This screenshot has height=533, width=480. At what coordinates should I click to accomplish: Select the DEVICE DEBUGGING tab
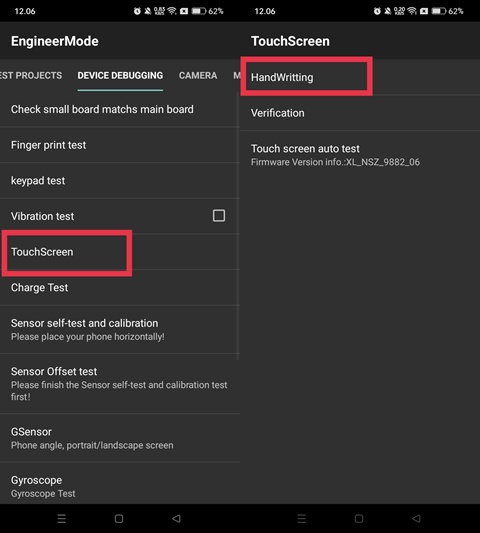pyautogui.click(x=120, y=75)
